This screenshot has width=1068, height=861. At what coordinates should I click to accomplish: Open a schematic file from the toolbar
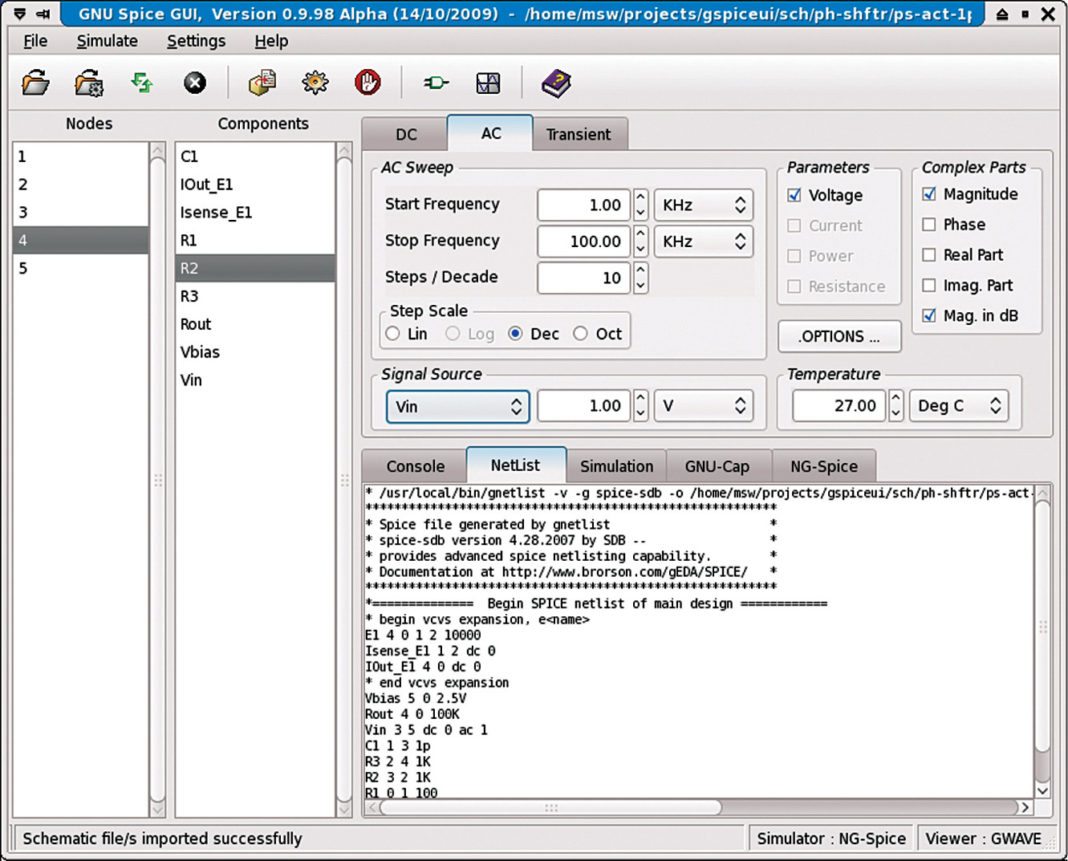[35, 83]
